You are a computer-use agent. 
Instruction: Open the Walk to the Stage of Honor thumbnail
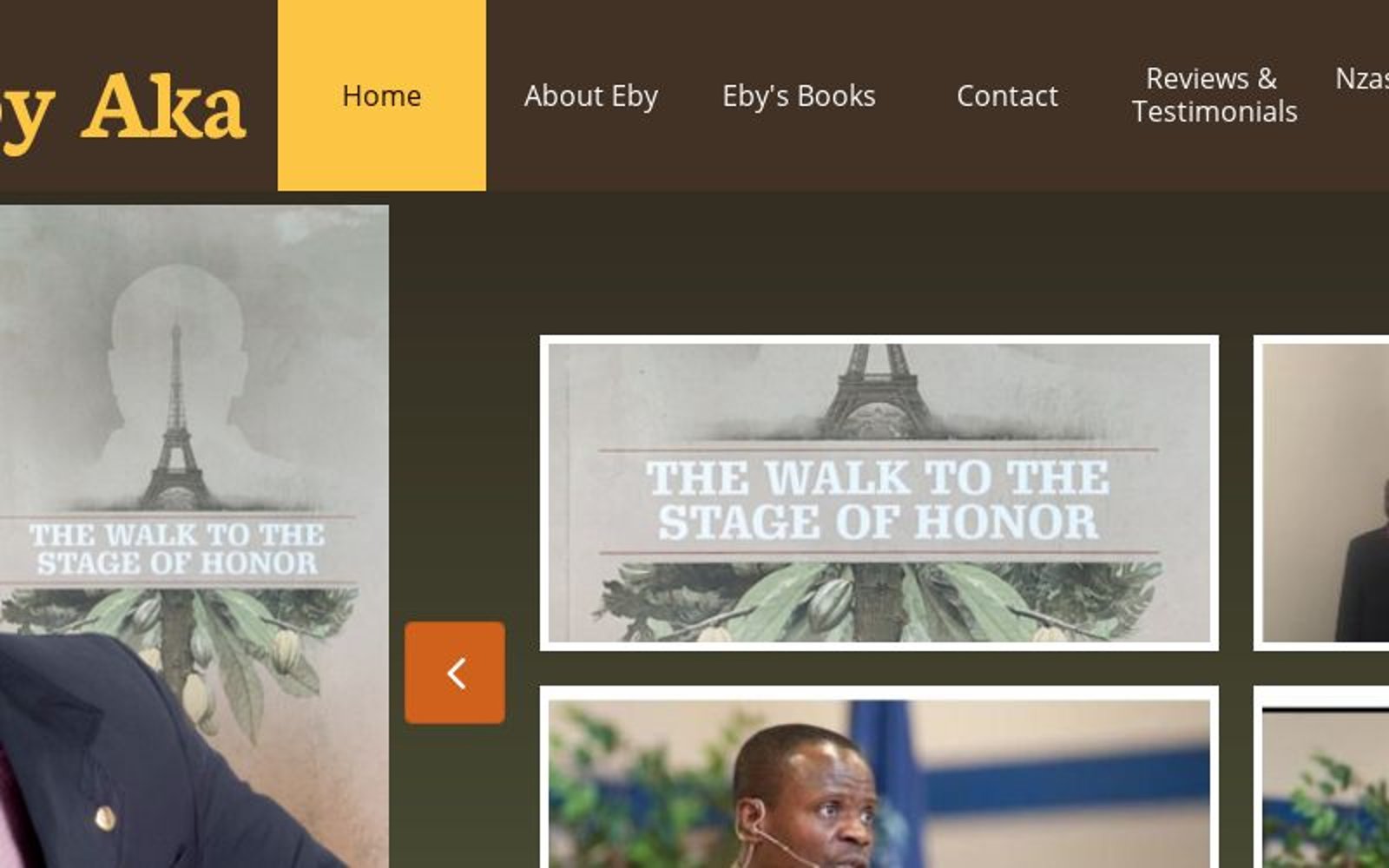[879, 492]
